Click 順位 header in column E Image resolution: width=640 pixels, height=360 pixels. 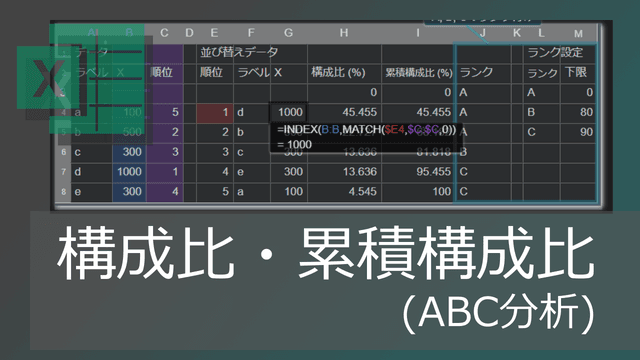tap(211, 73)
